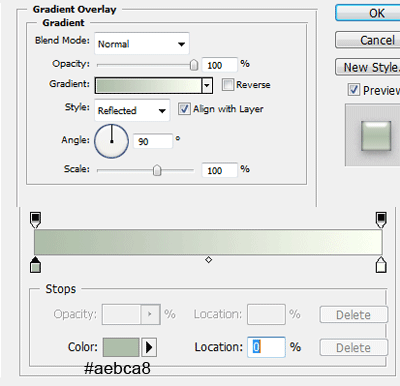This screenshot has height=386, width=400.
Task: Click the OK button
Action: coord(368,13)
